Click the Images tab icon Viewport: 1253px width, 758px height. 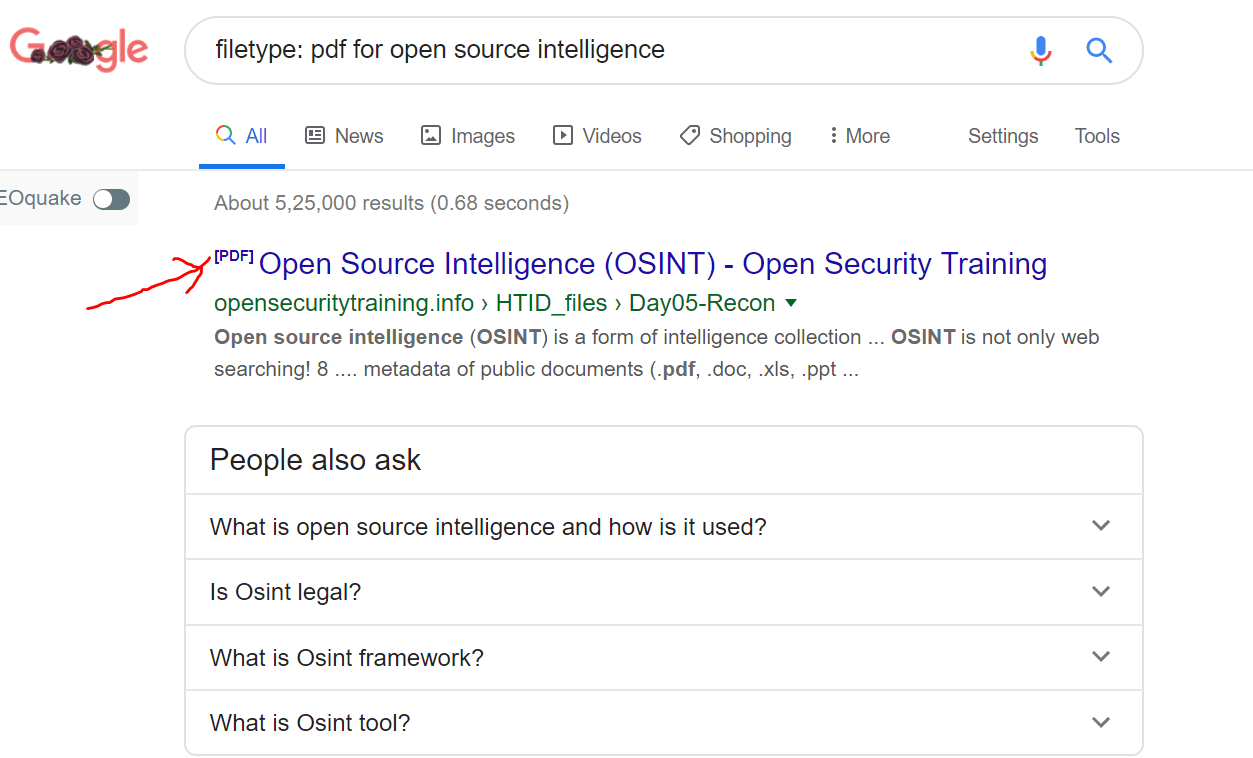coord(432,134)
